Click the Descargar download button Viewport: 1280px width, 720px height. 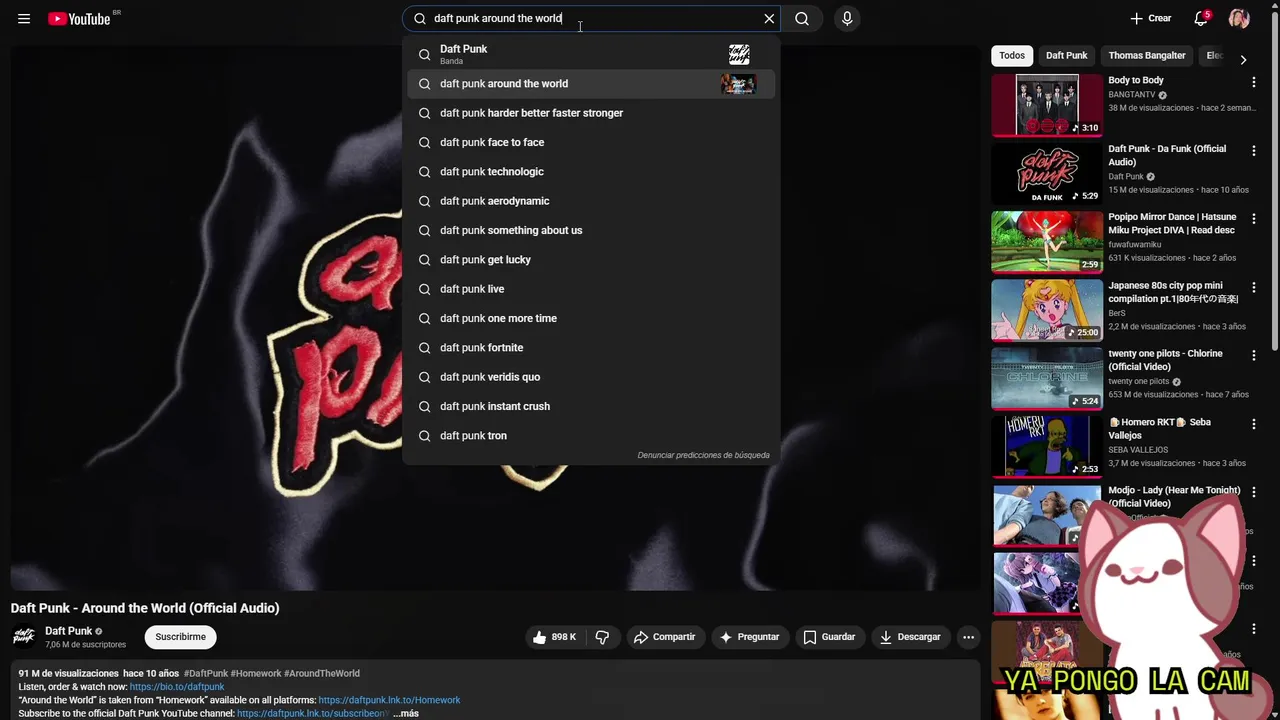click(x=910, y=637)
